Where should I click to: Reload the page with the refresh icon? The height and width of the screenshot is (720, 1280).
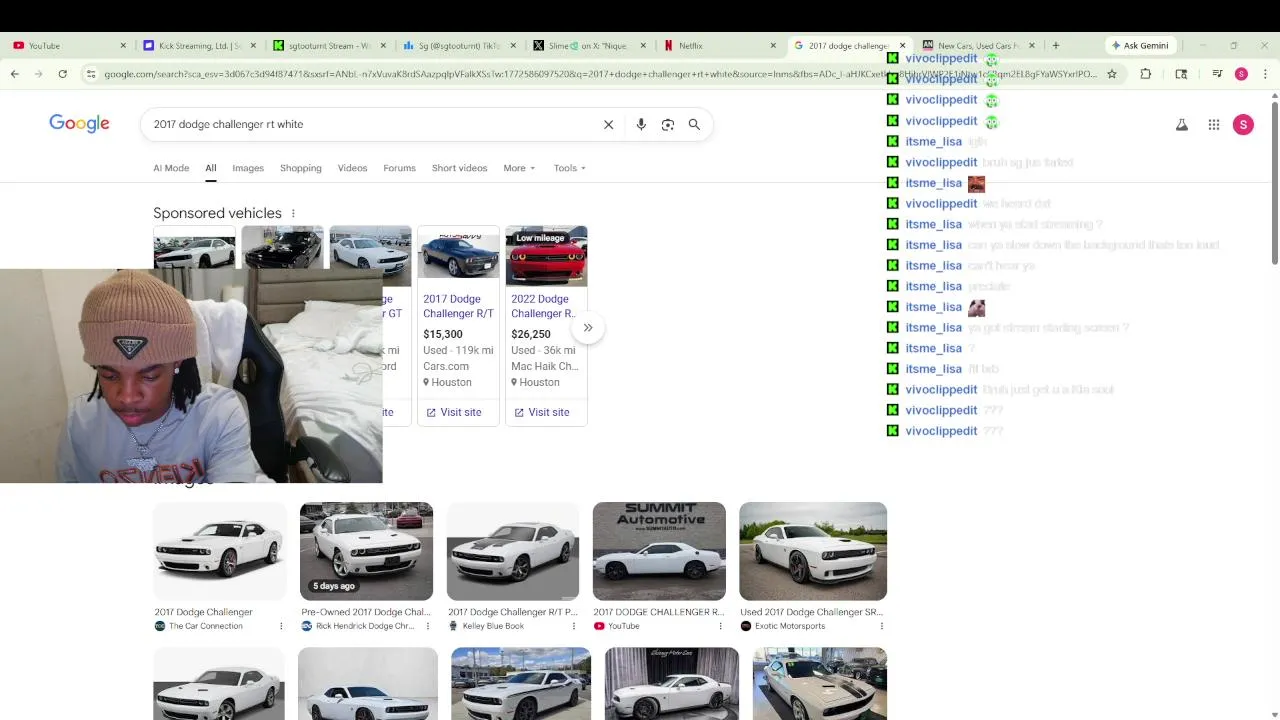click(x=62, y=74)
